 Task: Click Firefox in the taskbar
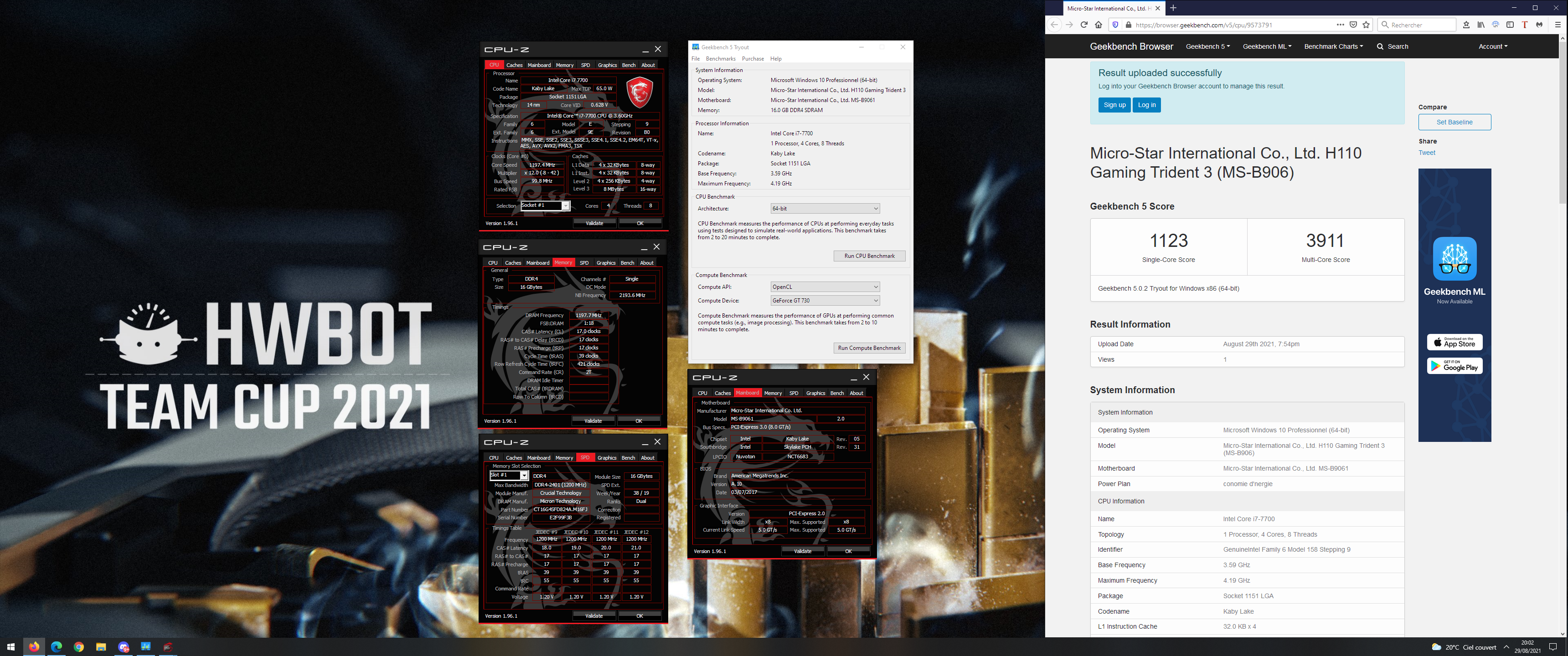point(33,647)
